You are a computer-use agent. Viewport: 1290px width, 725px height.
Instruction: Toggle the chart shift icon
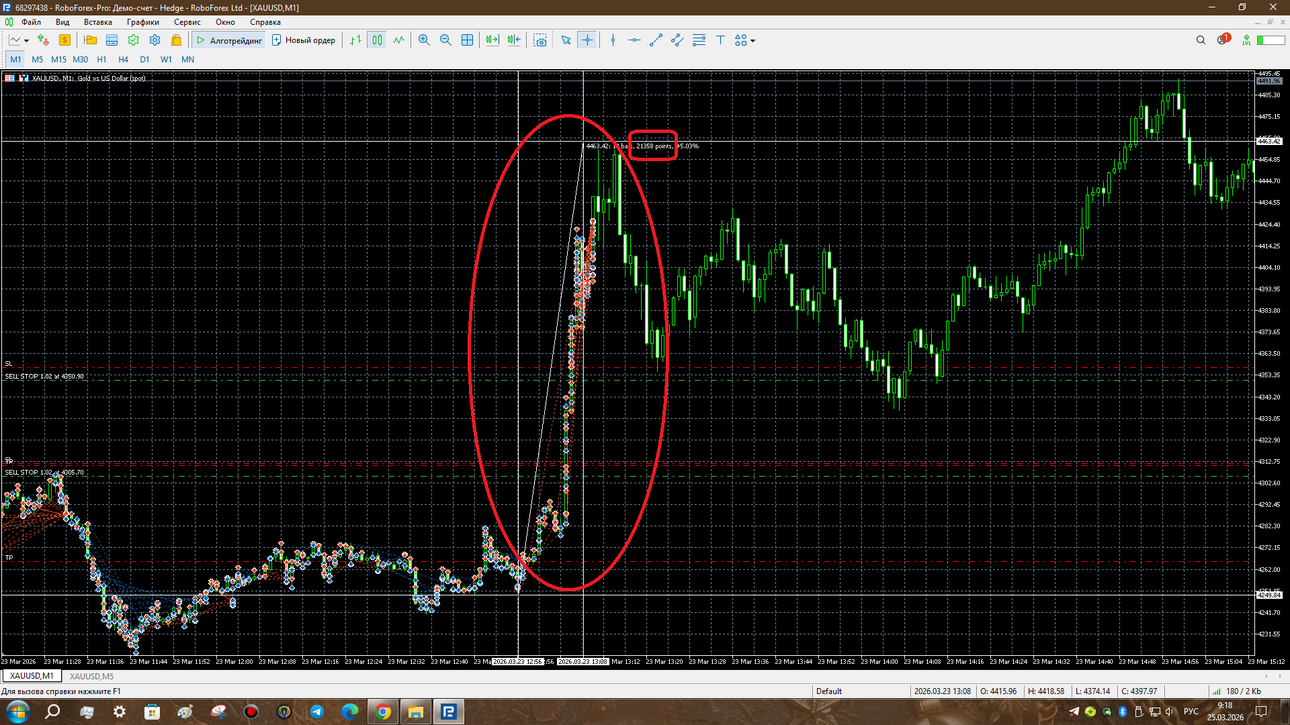[514, 40]
